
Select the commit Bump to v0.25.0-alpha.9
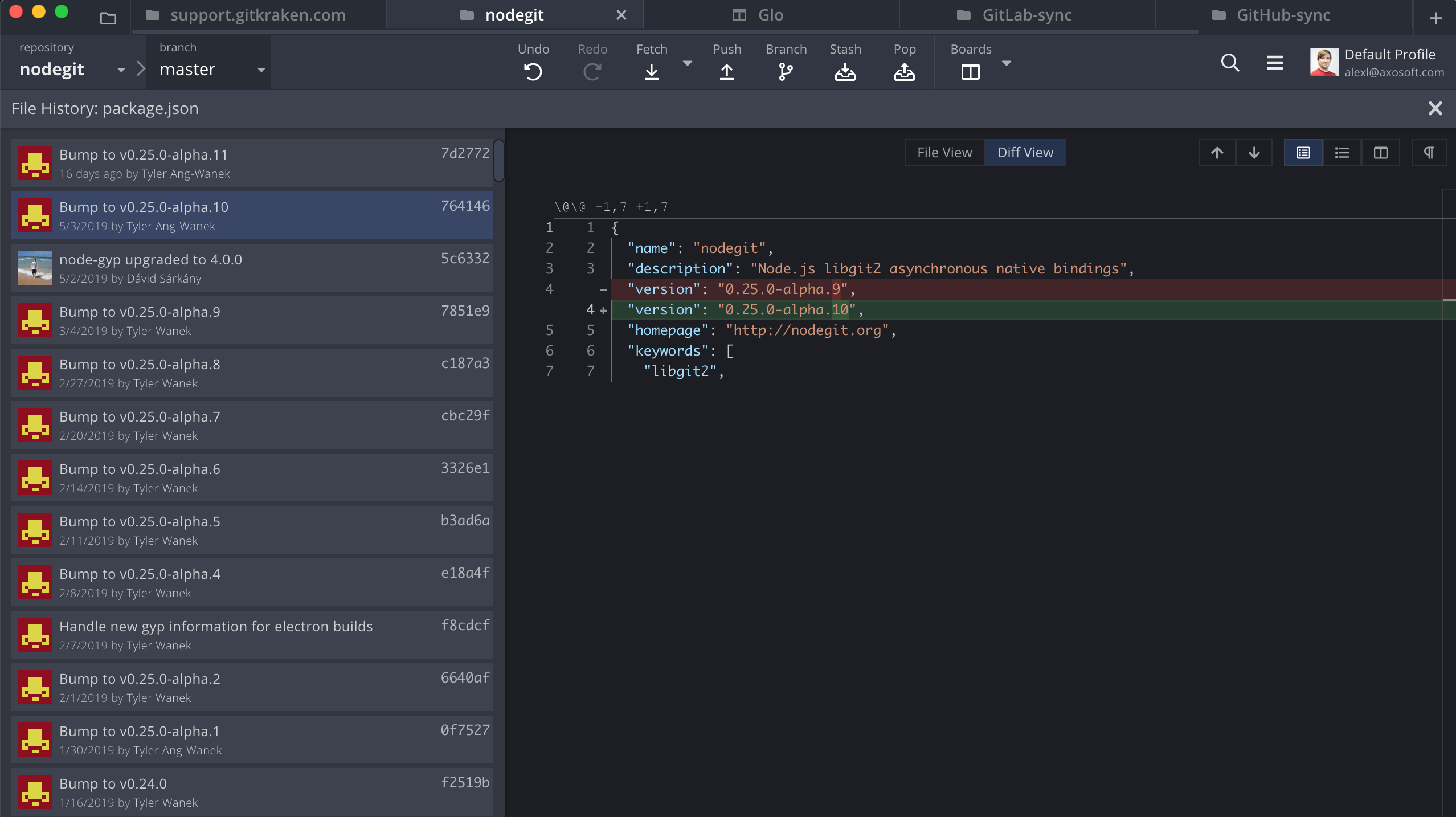(x=251, y=320)
